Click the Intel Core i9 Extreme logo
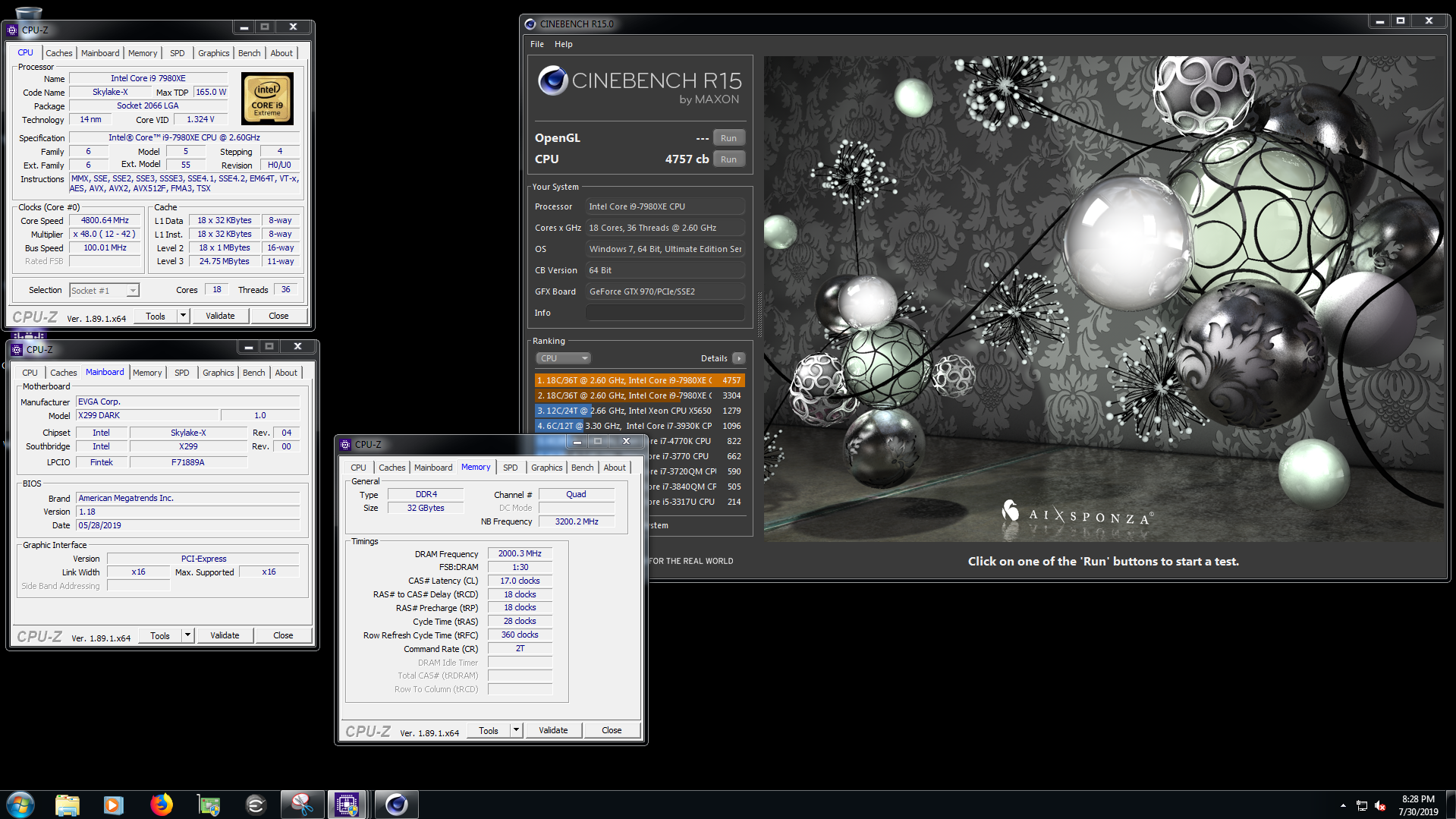 267,99
